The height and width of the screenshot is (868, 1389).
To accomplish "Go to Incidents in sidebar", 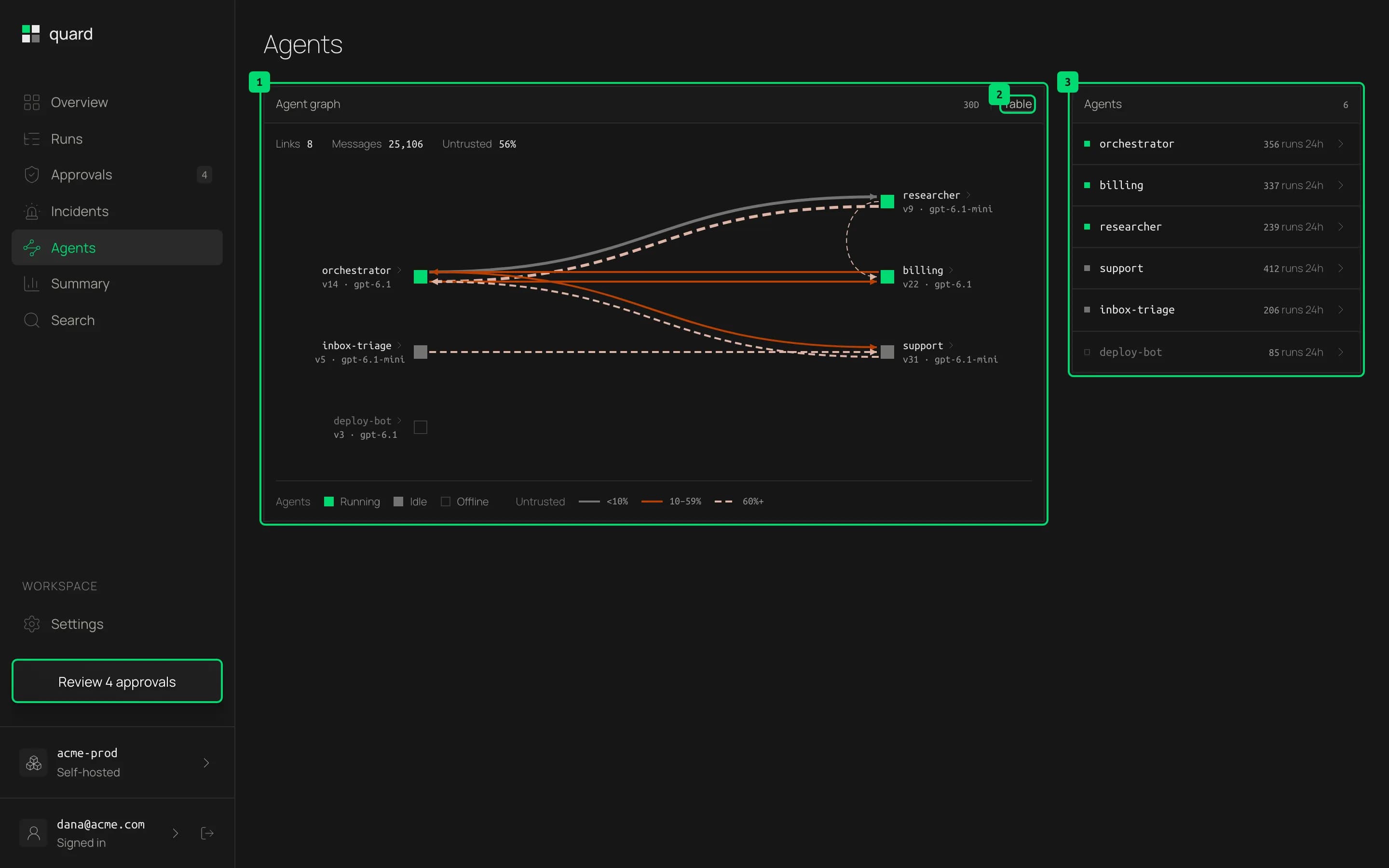I will pos(117,211).
